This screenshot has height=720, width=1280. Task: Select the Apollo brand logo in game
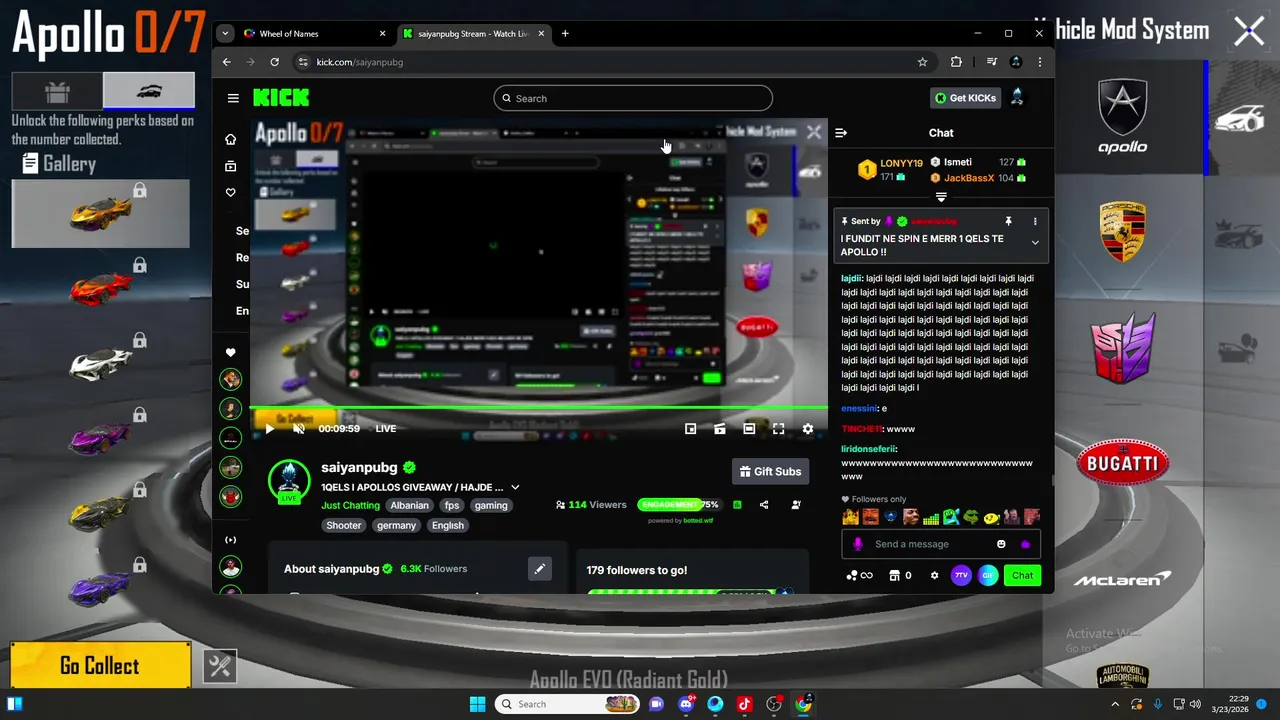pyautogui.click(x=1122, y=117)
